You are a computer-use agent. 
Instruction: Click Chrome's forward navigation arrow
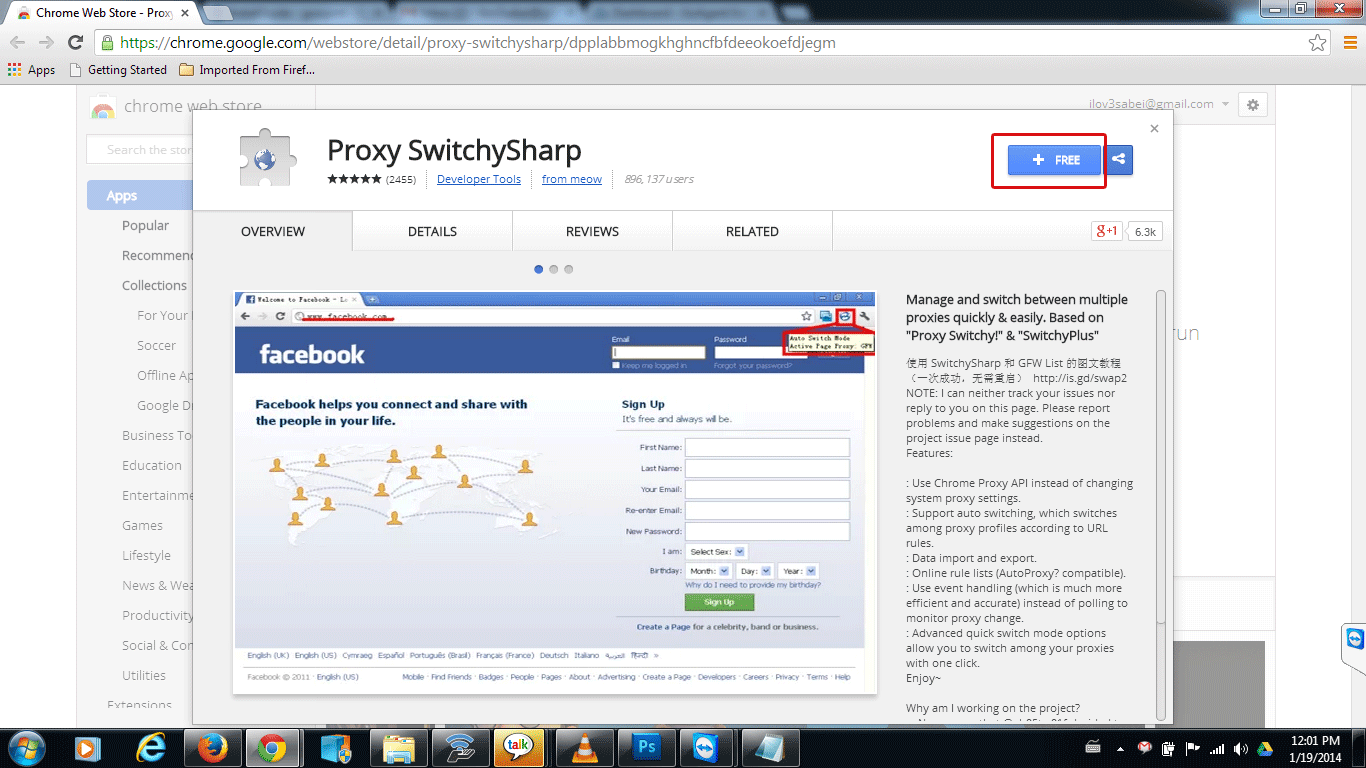pyautogui.click(x=46, y=43)
